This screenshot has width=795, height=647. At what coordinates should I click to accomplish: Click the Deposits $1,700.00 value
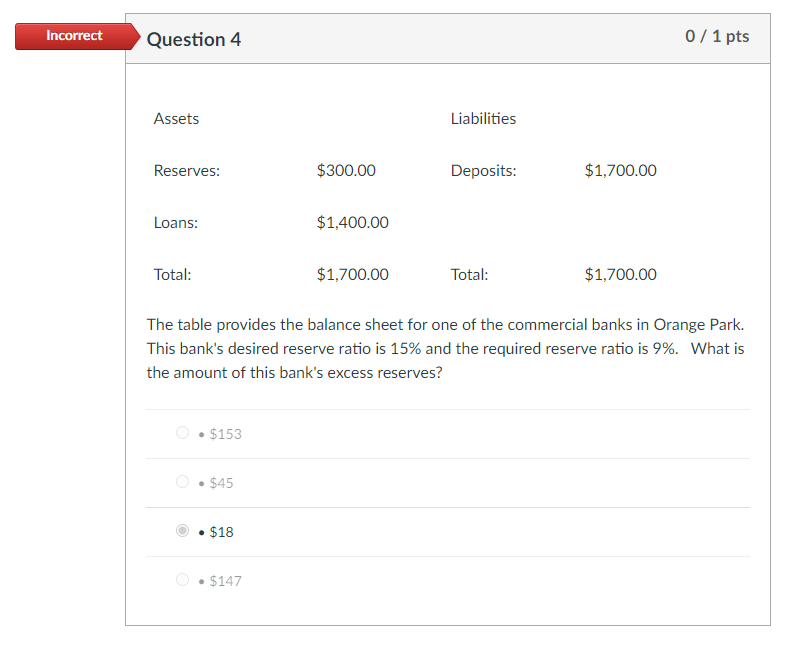(x=621, y=170)
